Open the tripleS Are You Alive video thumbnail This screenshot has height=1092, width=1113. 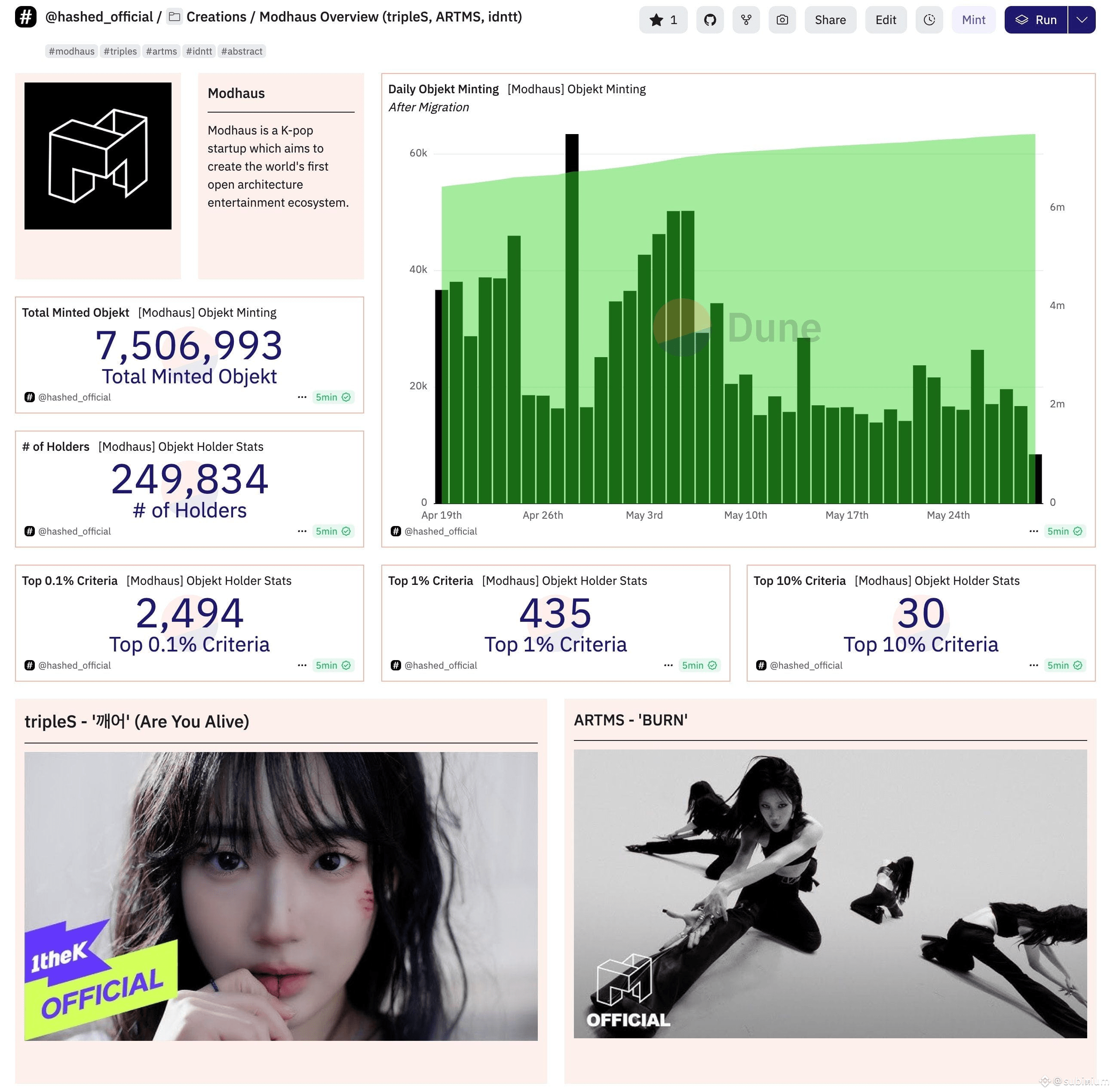281,896
